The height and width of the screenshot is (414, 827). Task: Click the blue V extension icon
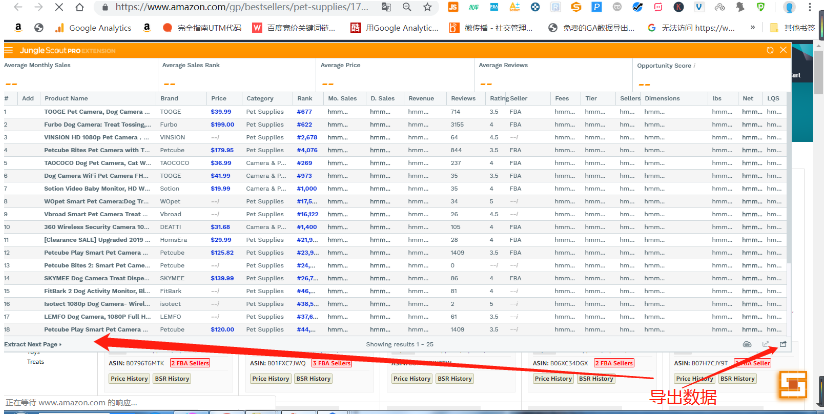[x=699, y=7]
